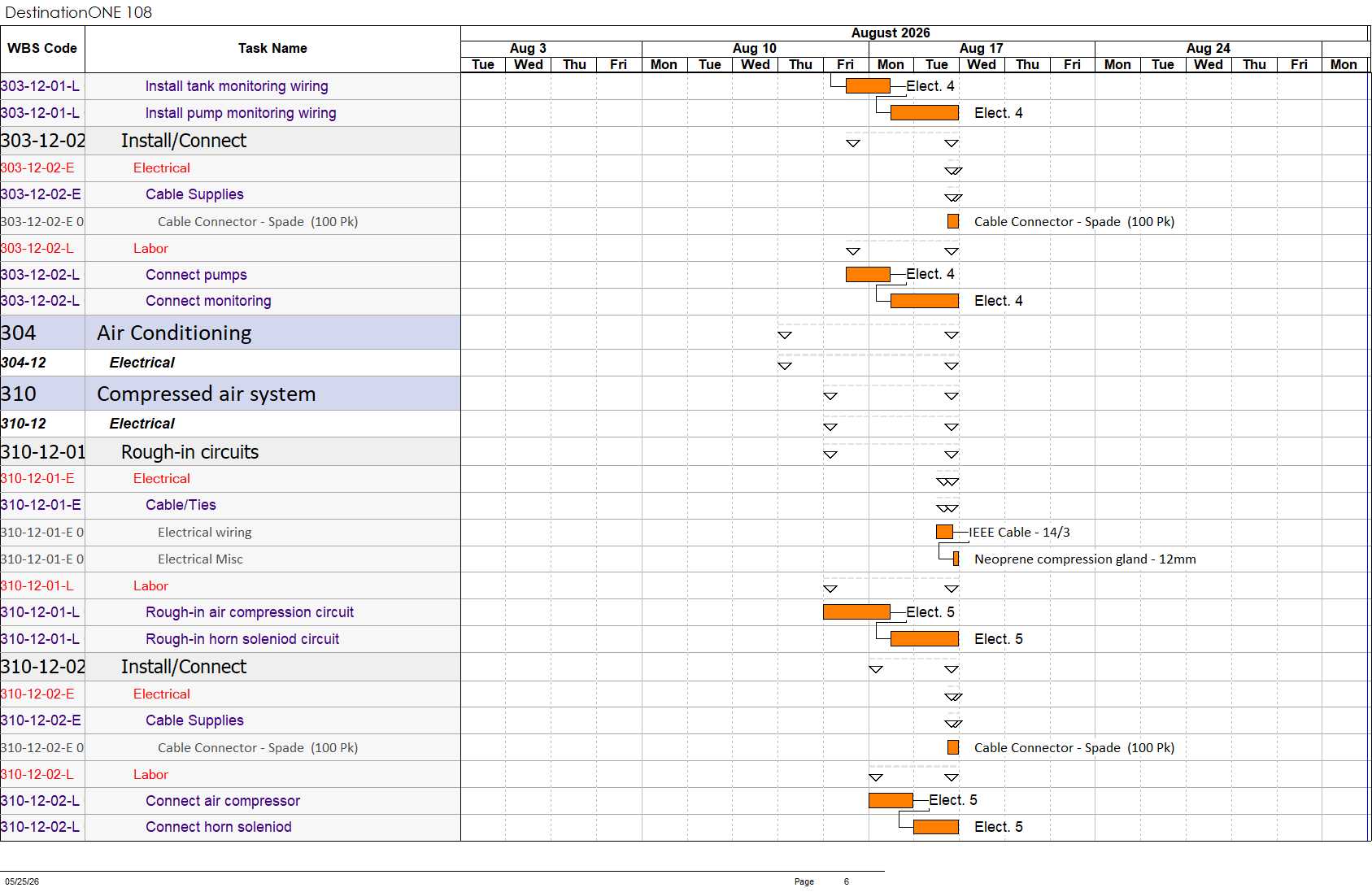
Task: Click the Task Name column header
Action: [x=272, y=49]
